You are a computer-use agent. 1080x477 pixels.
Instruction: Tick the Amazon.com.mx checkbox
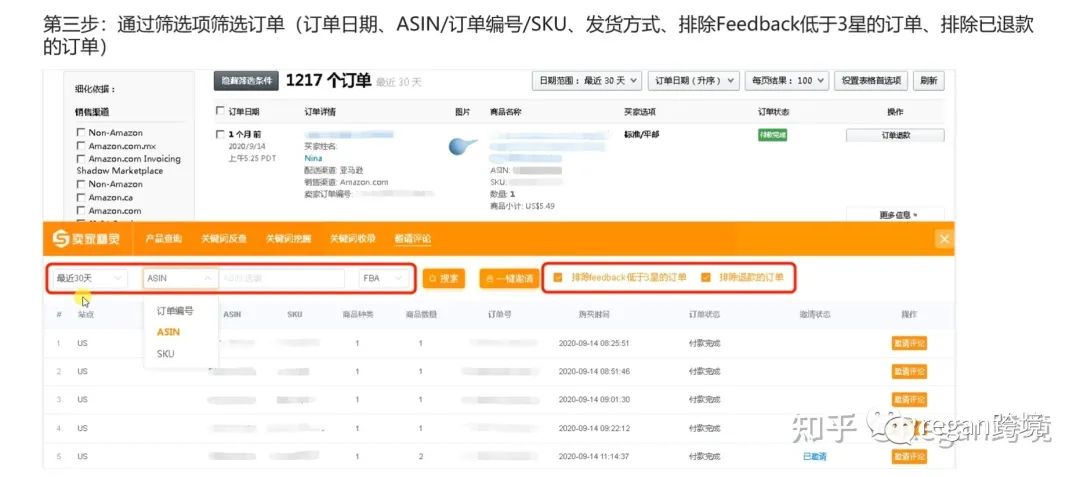click(81, 145)
